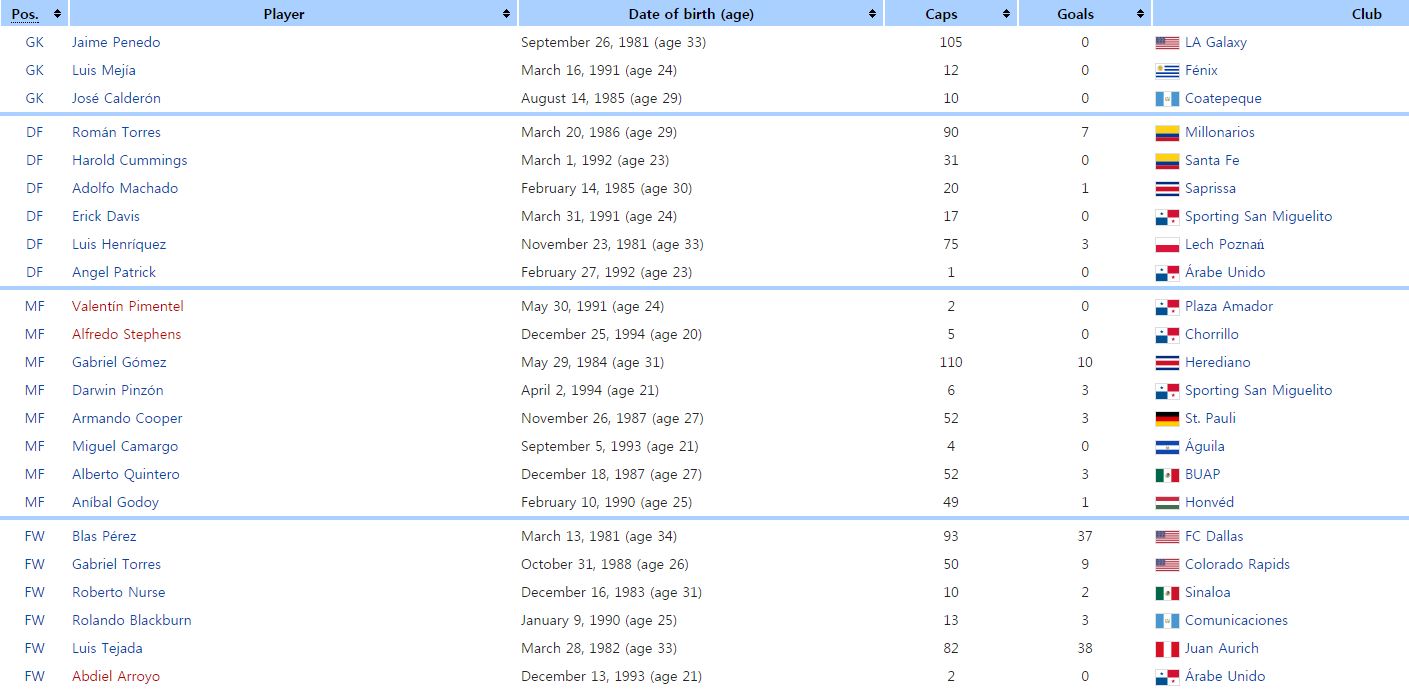
Task: Click the Peru flag icon beside Juan Aurich
Action: pyautogui.click(x=1167, y=649)
